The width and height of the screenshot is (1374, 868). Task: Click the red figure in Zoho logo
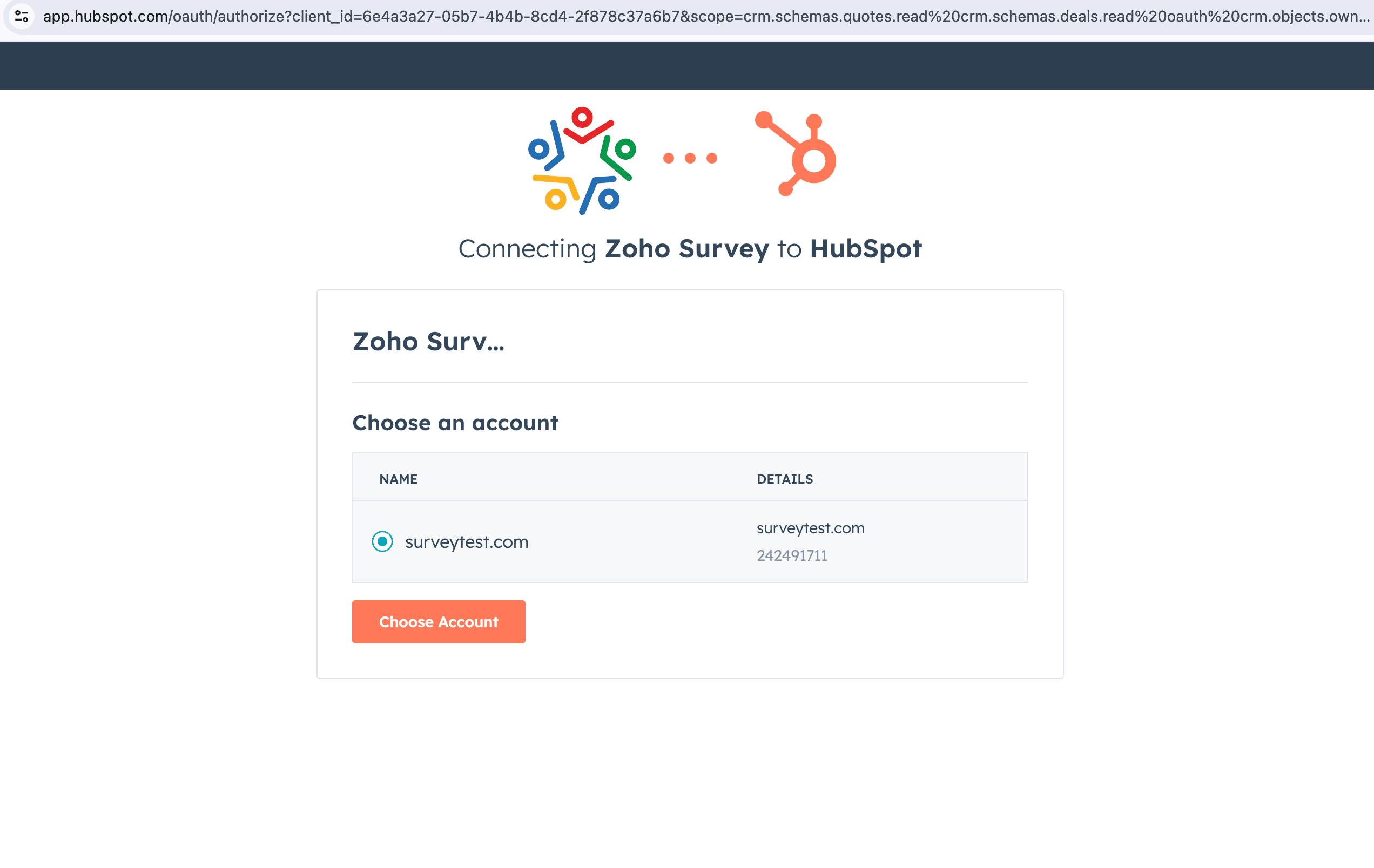click(x=586, y=125)
